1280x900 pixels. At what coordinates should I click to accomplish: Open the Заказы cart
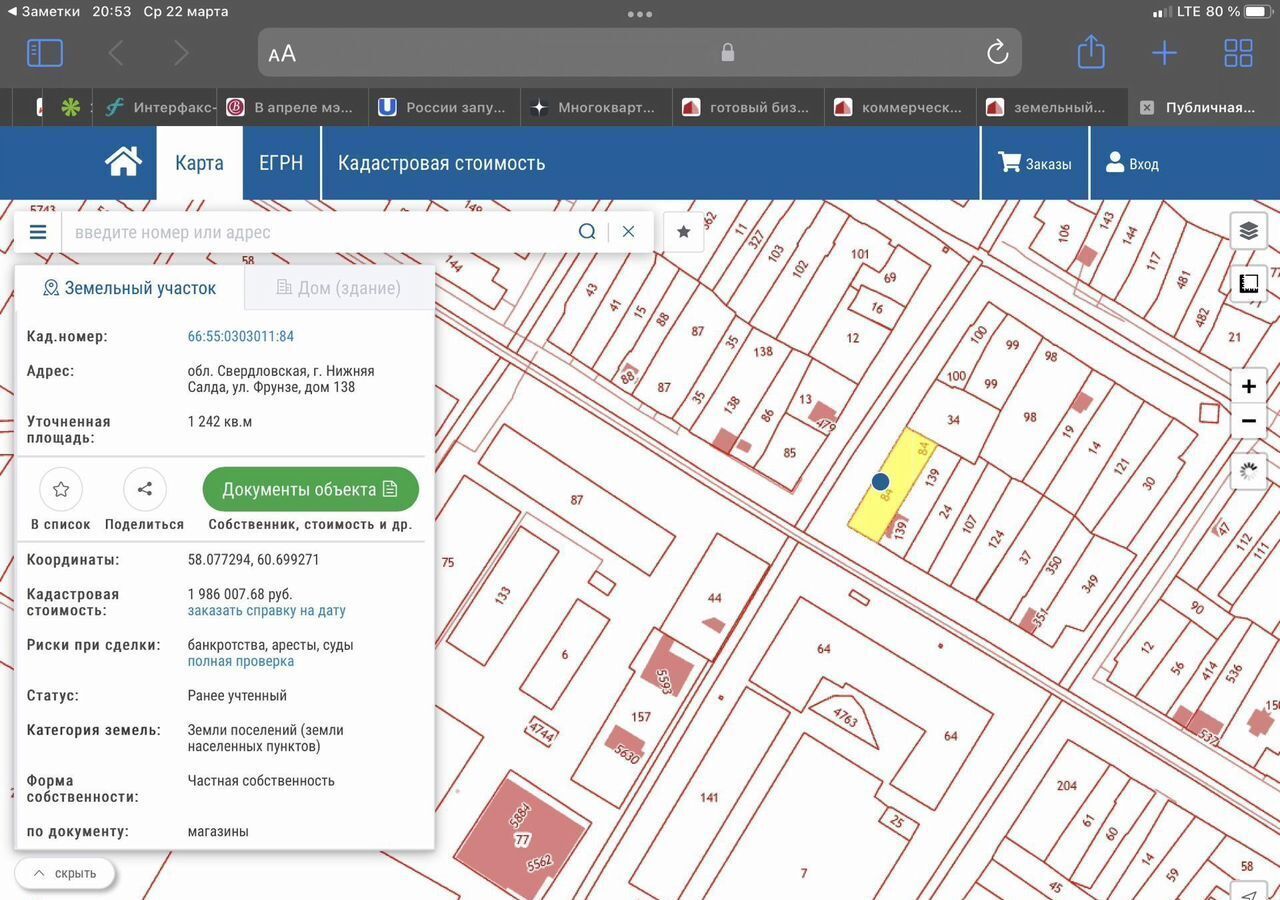point(1035,163)
